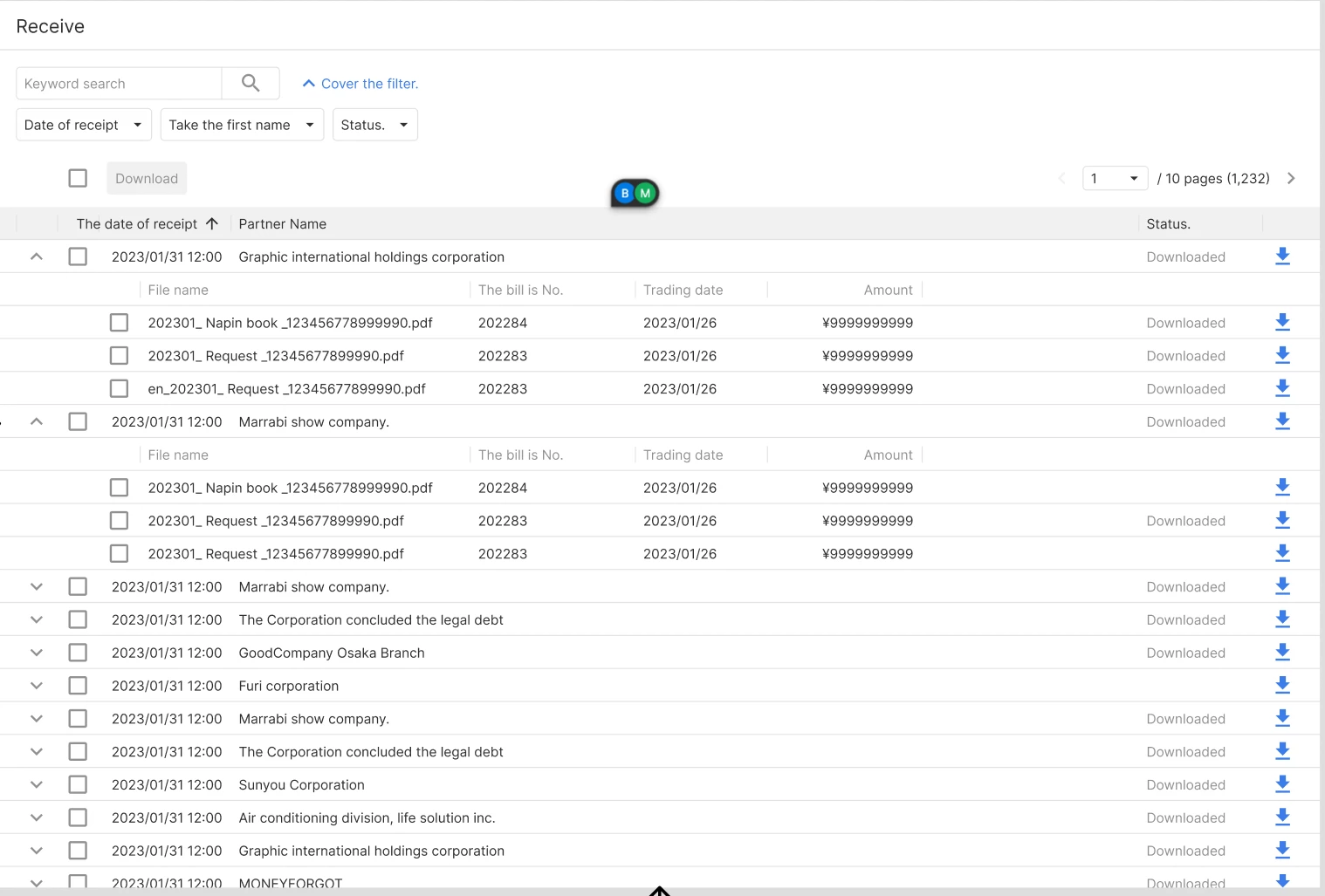
Task: Click the Partner Name column header
Action: 283,223
